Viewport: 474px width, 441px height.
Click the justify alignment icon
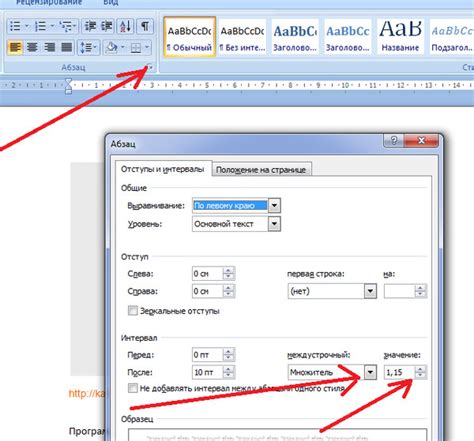(x=67, y=47)
